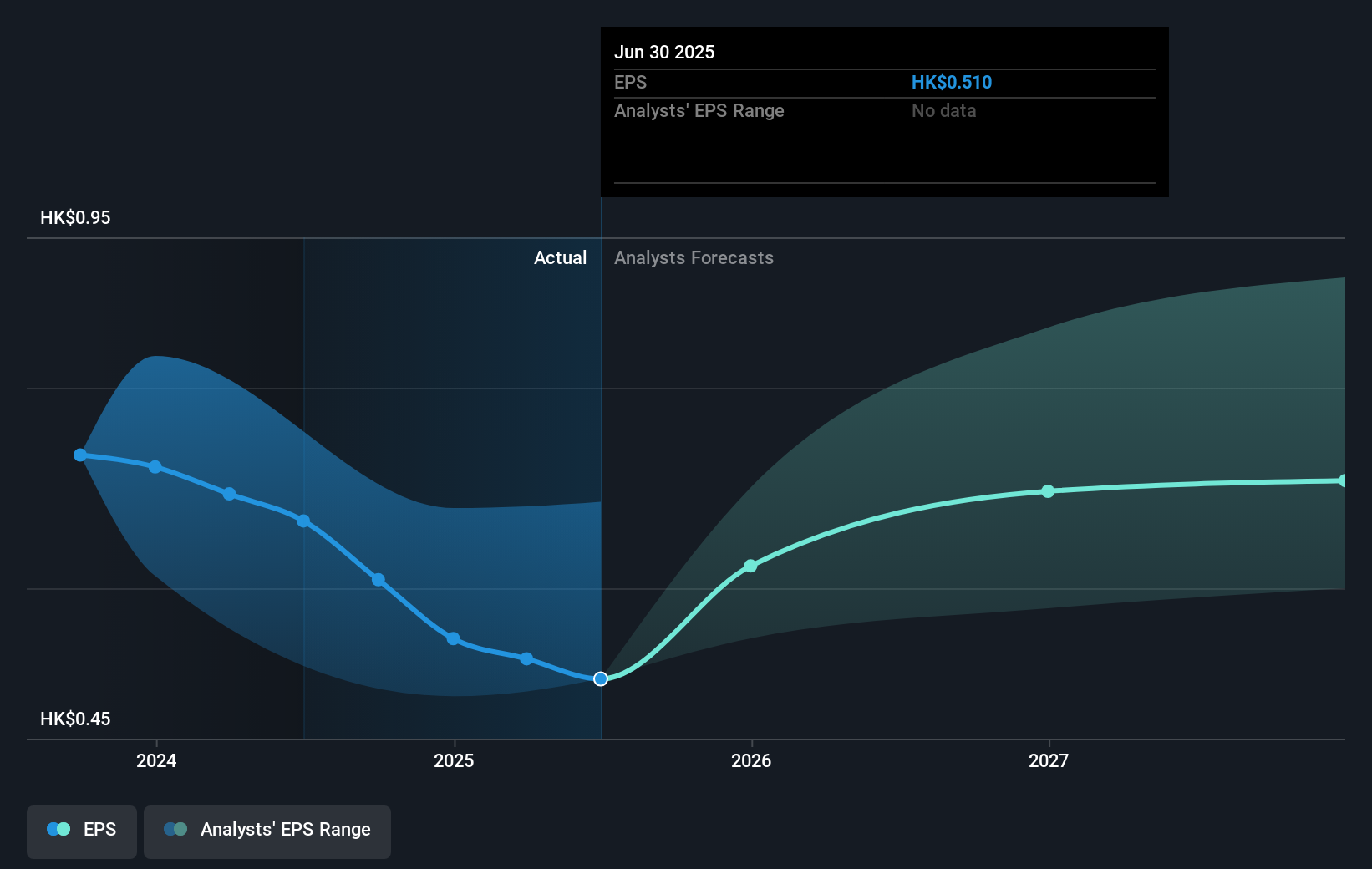Select the 2026 forecast EPS point

pyautogui.click(x=750, y=566)
